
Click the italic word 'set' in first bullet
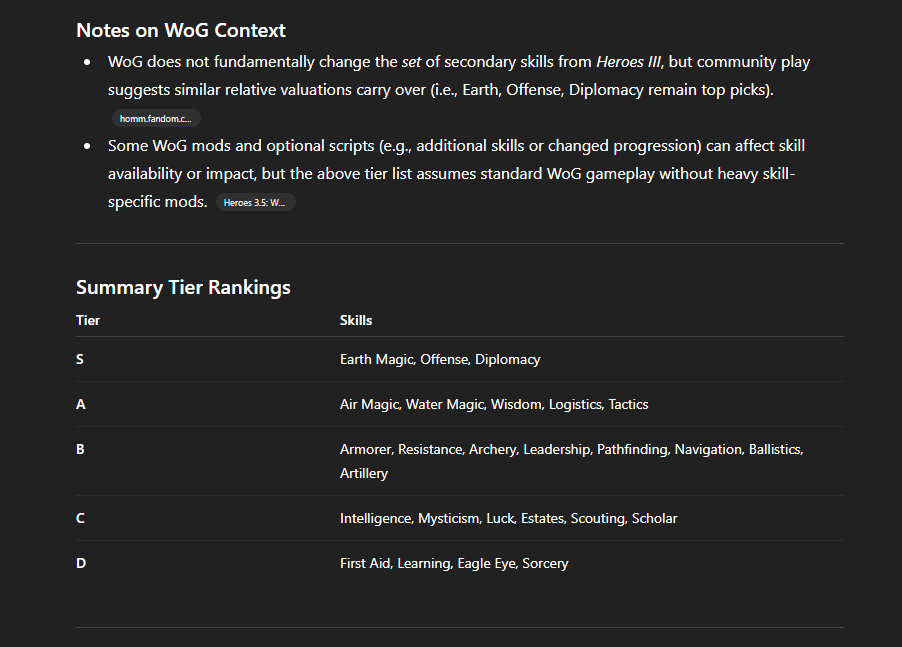pos(411,62)
